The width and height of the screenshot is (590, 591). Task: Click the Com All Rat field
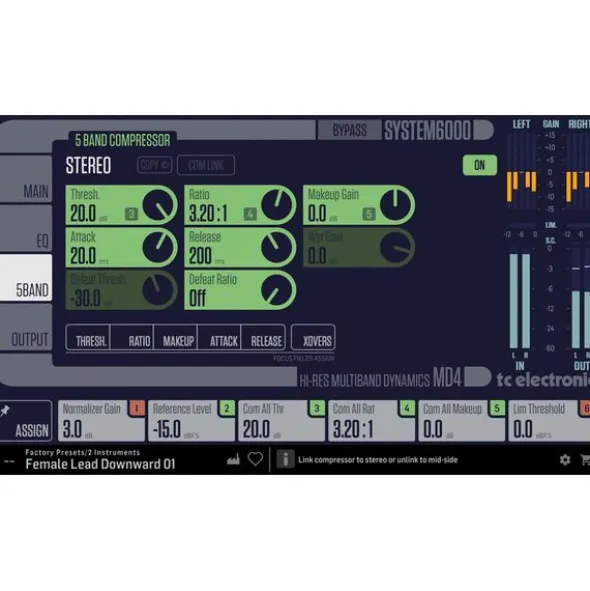click(371, 421)
